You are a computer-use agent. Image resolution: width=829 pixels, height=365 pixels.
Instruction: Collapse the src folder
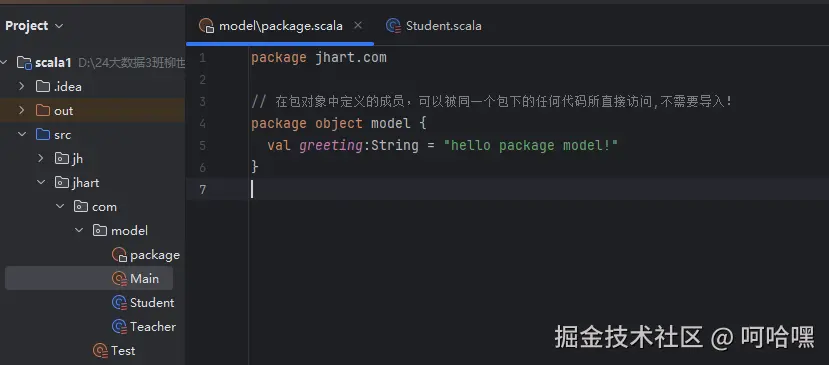click(22, 134)
